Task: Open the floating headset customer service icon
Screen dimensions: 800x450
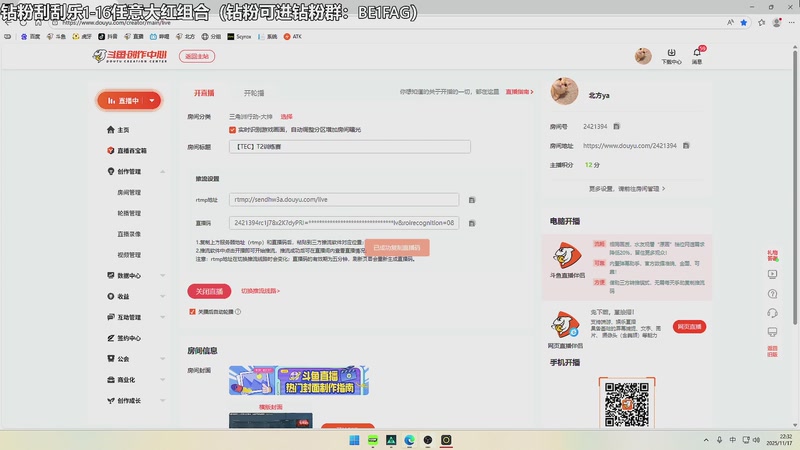Action: pos(772,313)
